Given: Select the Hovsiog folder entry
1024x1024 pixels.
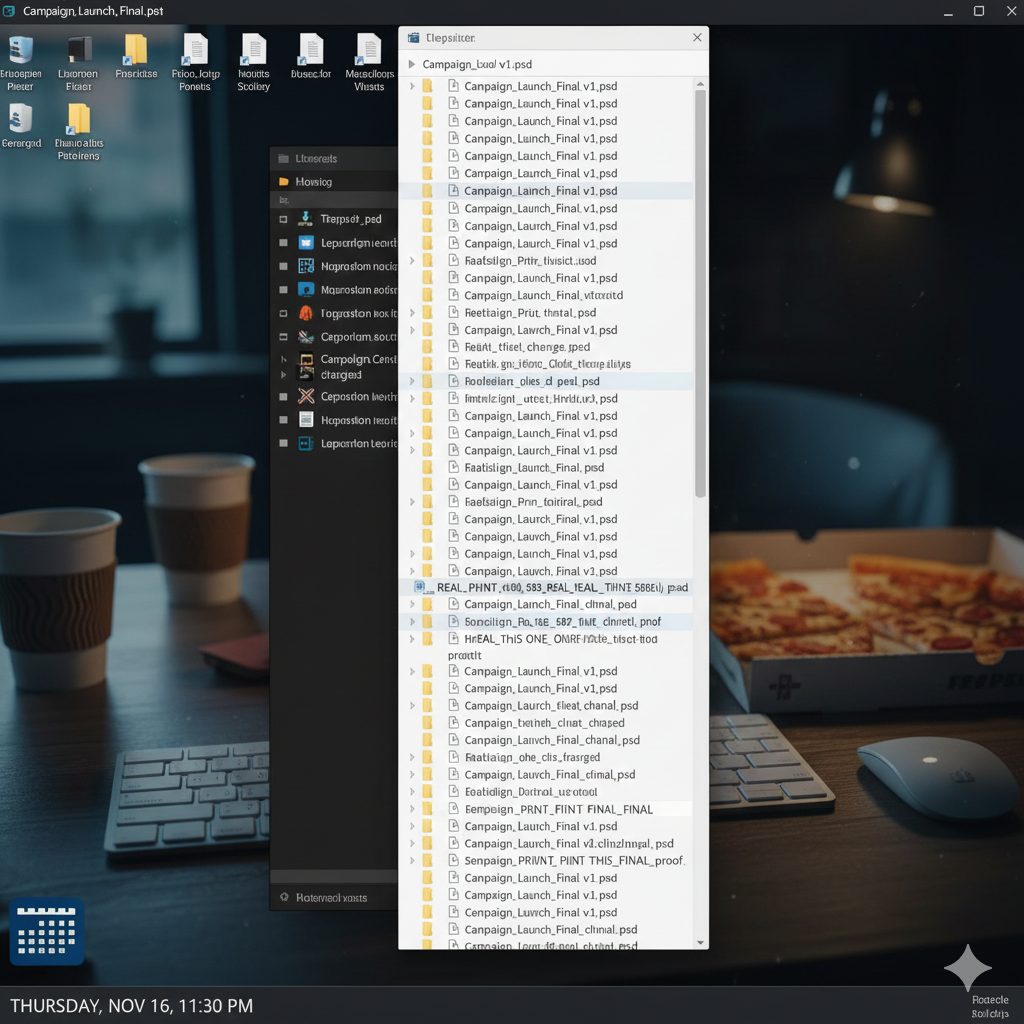Looking at the screenshot, I should [x=313, y=182].
